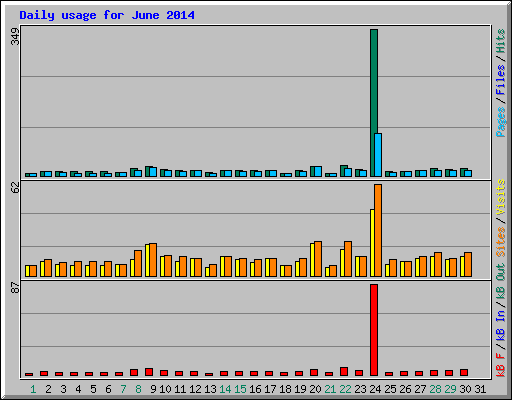Screen dimensions: 512x400
Task: Click the orange sites bar for day 22
Action: point(348,259)
